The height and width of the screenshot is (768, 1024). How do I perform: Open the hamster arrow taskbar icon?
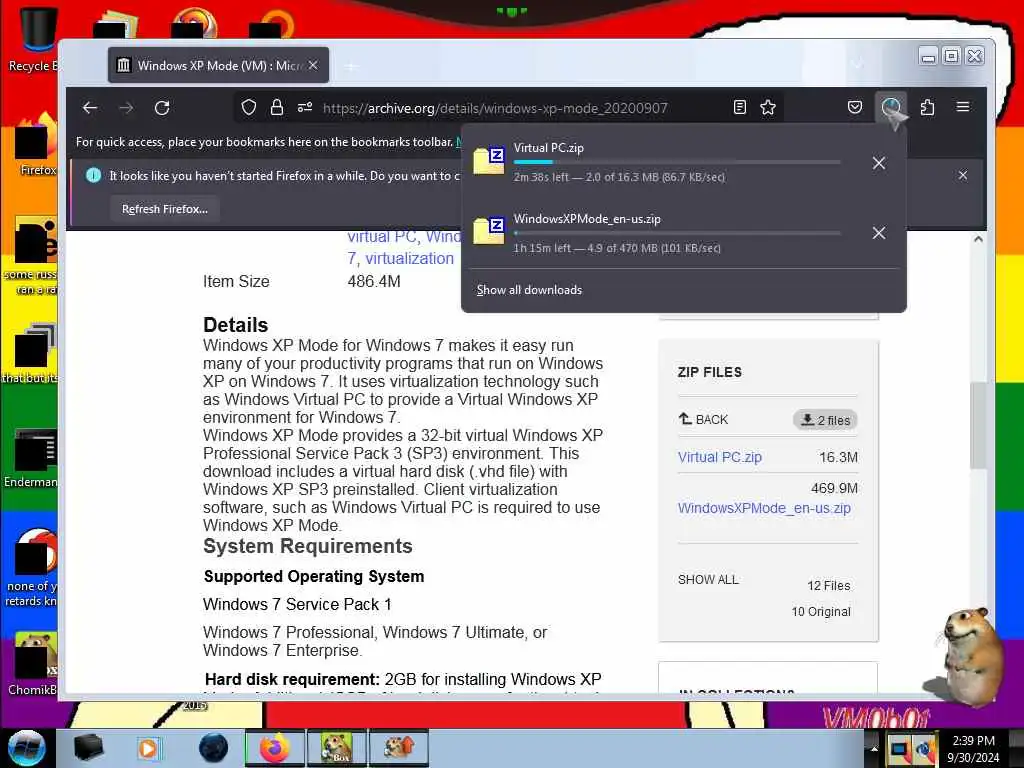pos(399,748)
